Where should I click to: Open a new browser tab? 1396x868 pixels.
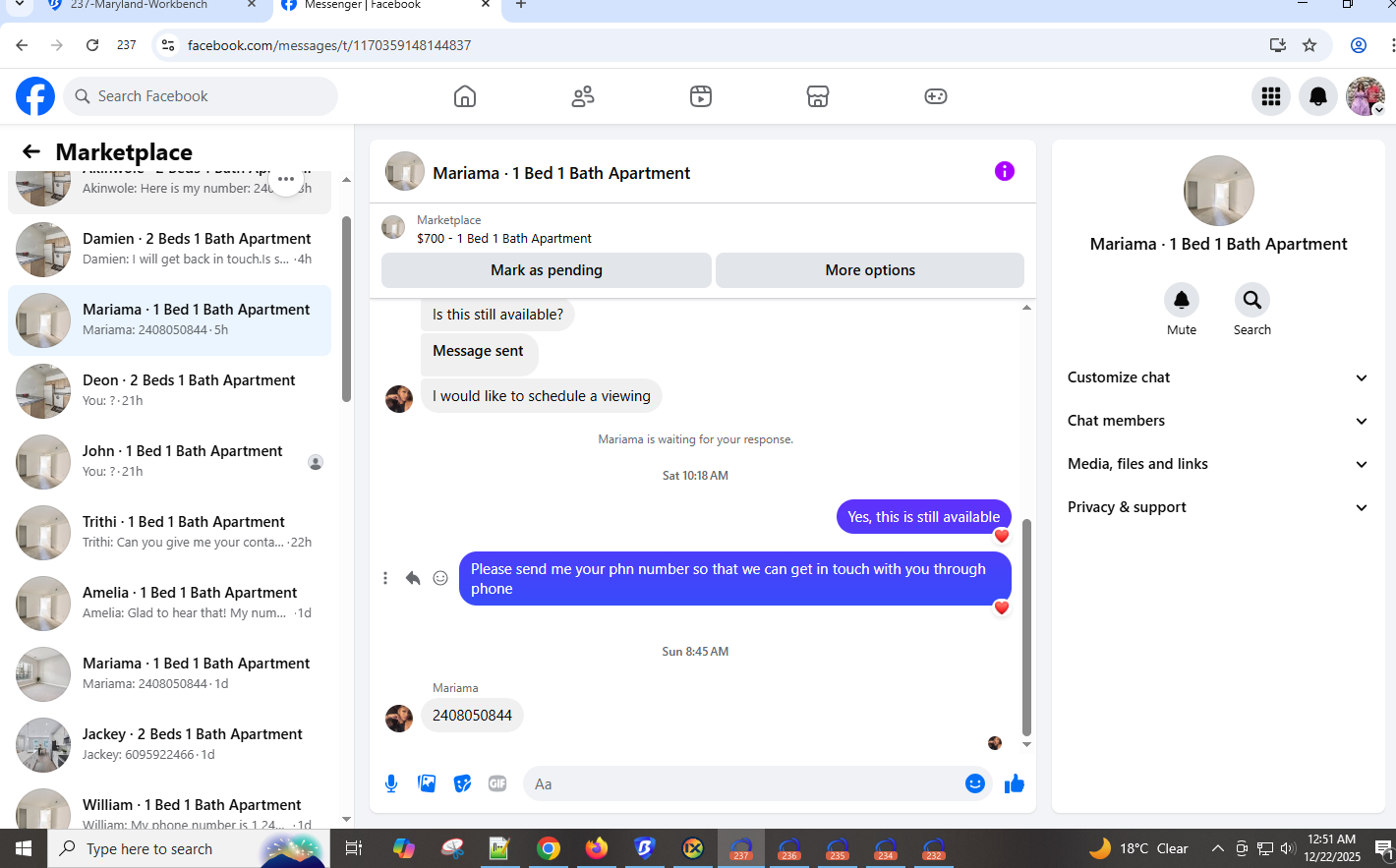pos(521,5)
